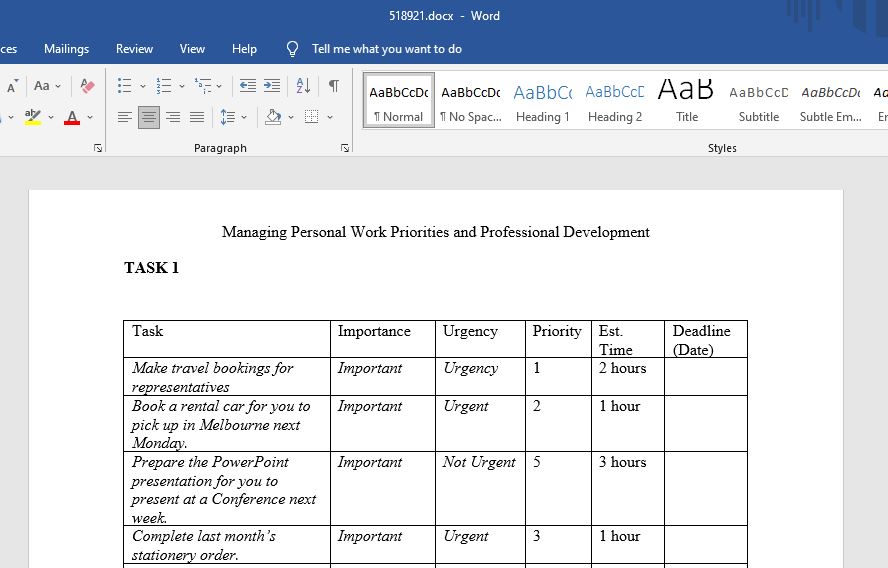Apply the Normal style

click(399, 100)
